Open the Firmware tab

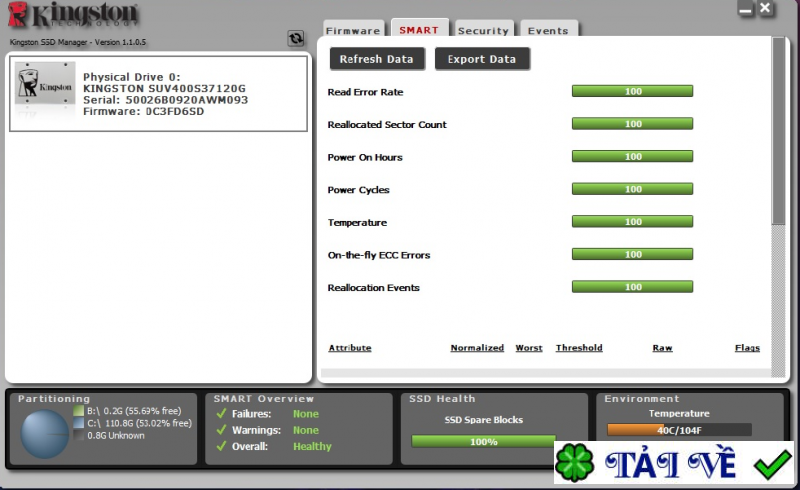click(353, 30)
